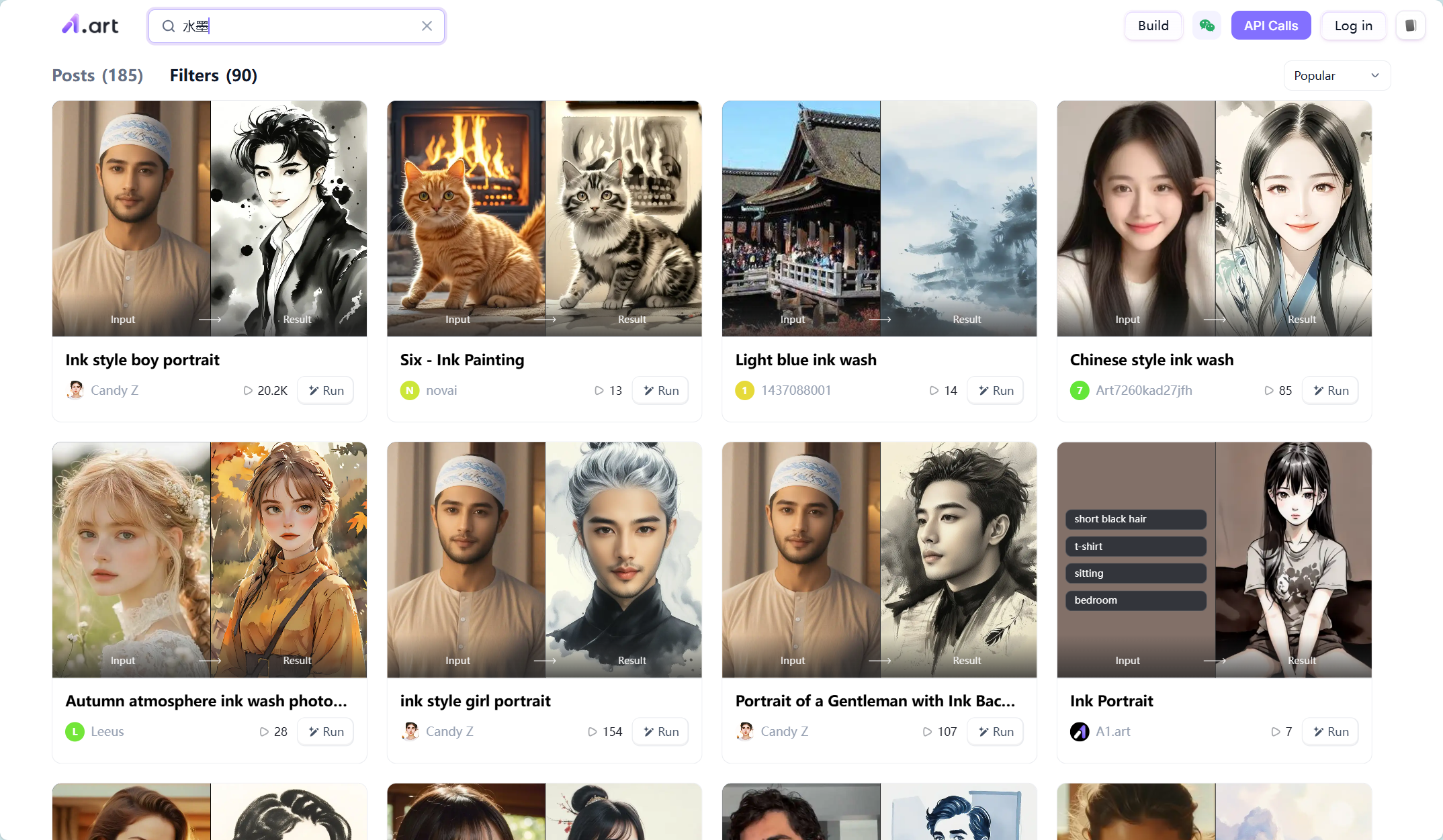This screenshot has width=1443, height=840.
Task: Open Light blue ink wash temple thumbnail
Action: [879, 218]
